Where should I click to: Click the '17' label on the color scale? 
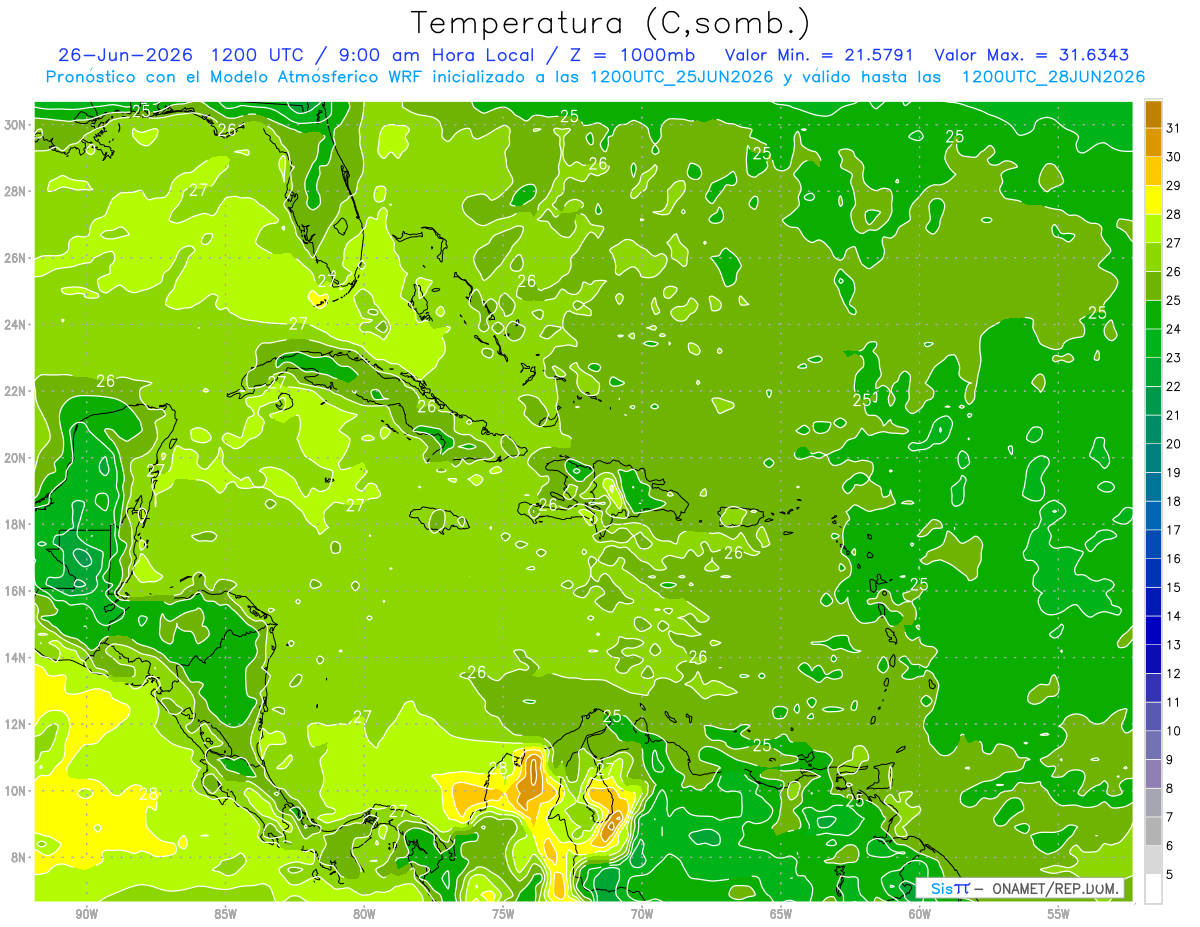(1174, 530)
